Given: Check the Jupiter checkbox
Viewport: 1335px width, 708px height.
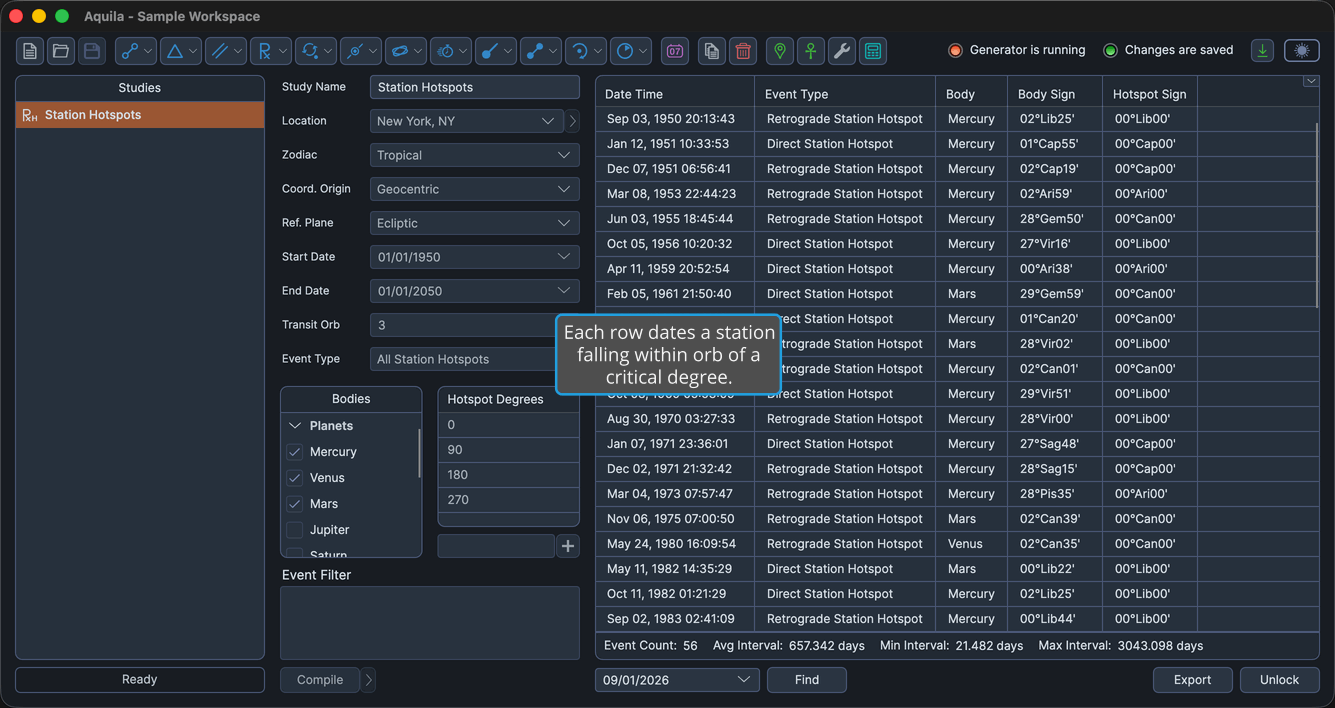Looking at the screenshot, I should [x=295, y=530].
